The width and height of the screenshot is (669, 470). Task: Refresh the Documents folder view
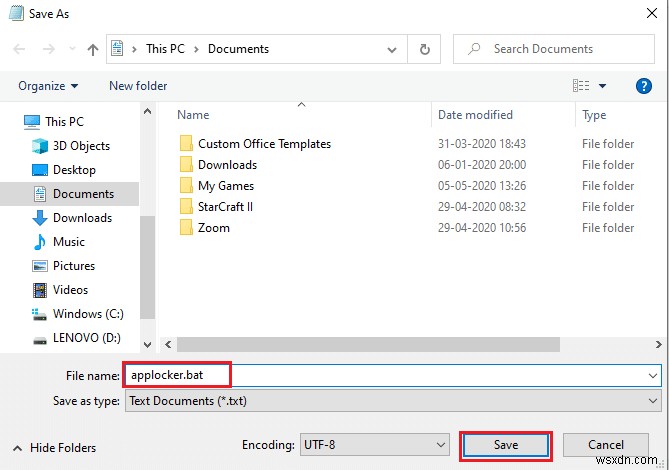point(425,49)
